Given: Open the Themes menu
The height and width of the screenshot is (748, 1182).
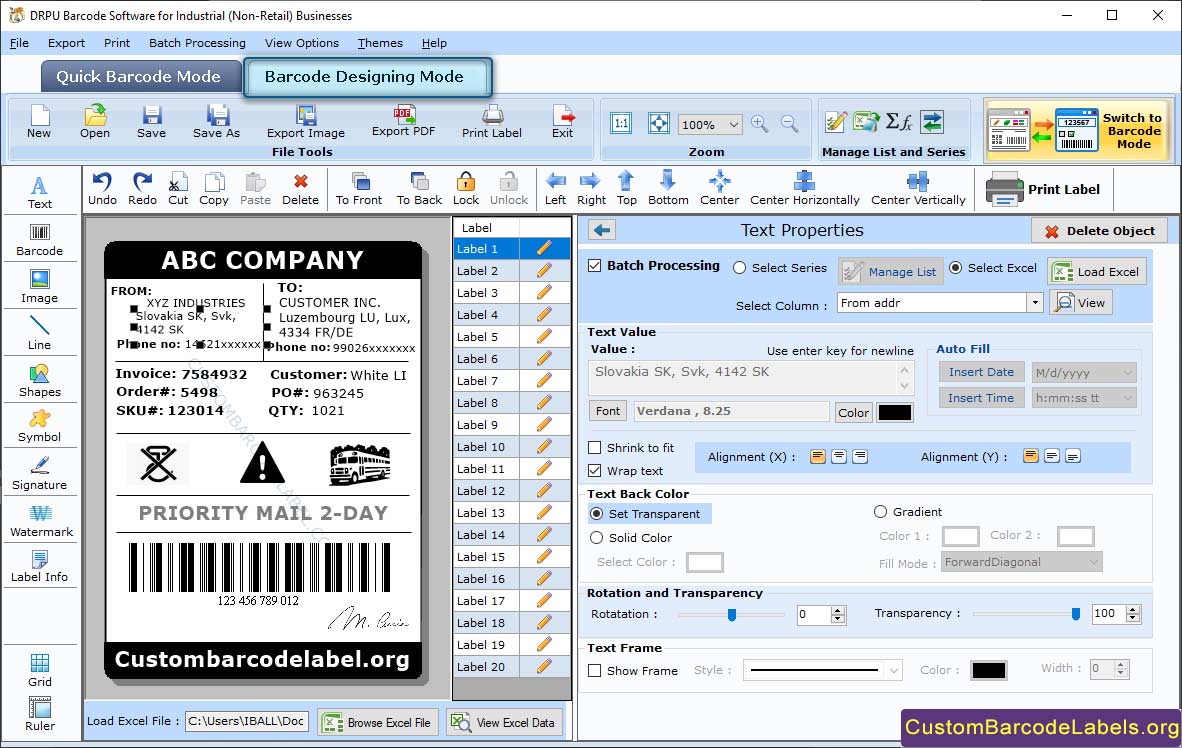Looking at the screenshot, I should point(380,43).
